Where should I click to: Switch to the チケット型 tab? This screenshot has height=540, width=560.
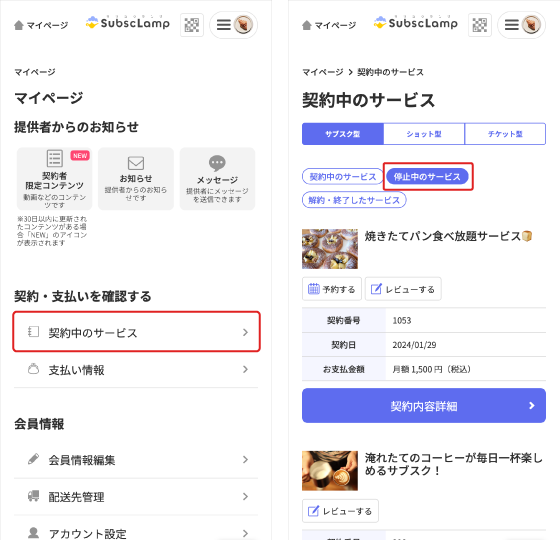(505, 134)
